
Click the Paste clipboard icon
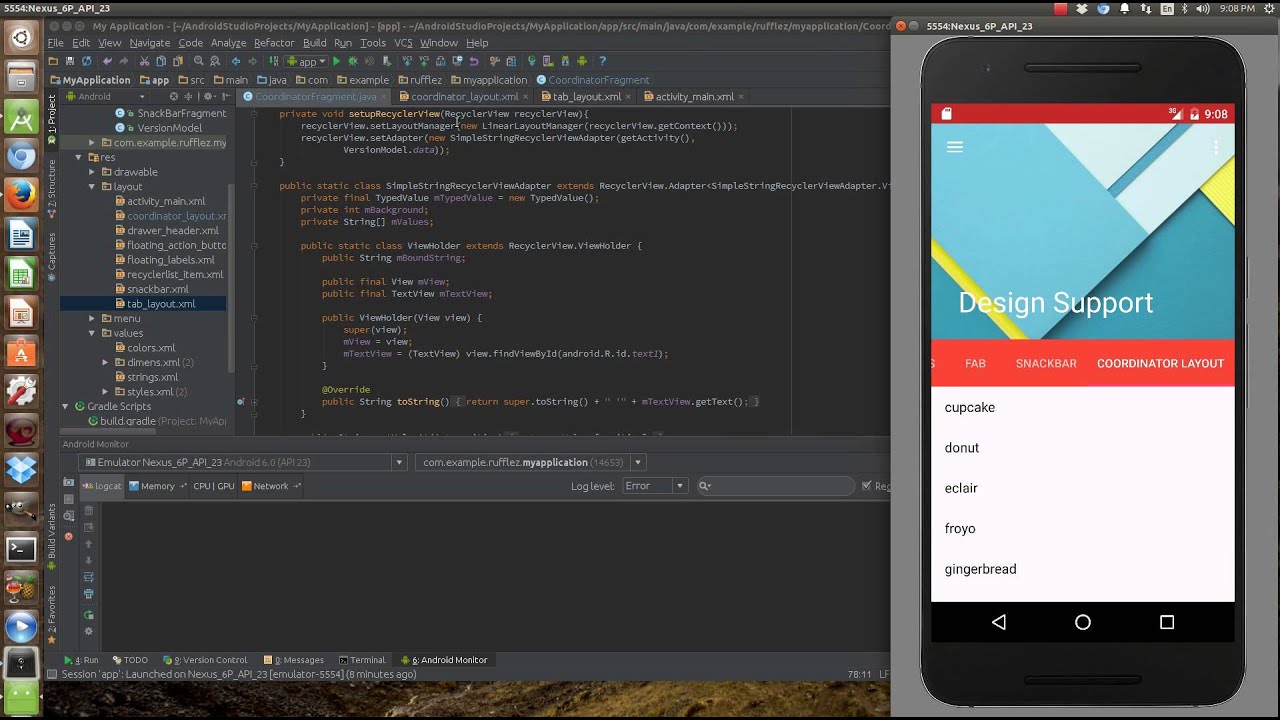coord(178,61)
